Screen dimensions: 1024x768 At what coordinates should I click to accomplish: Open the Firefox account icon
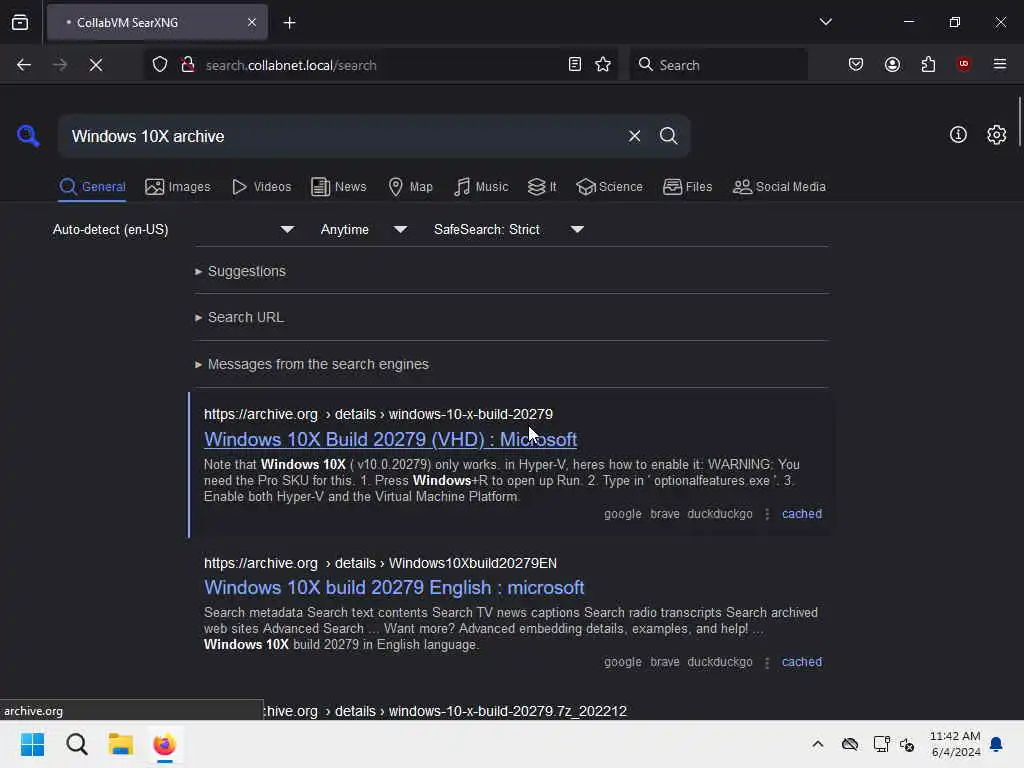click(x=892, y=64)
